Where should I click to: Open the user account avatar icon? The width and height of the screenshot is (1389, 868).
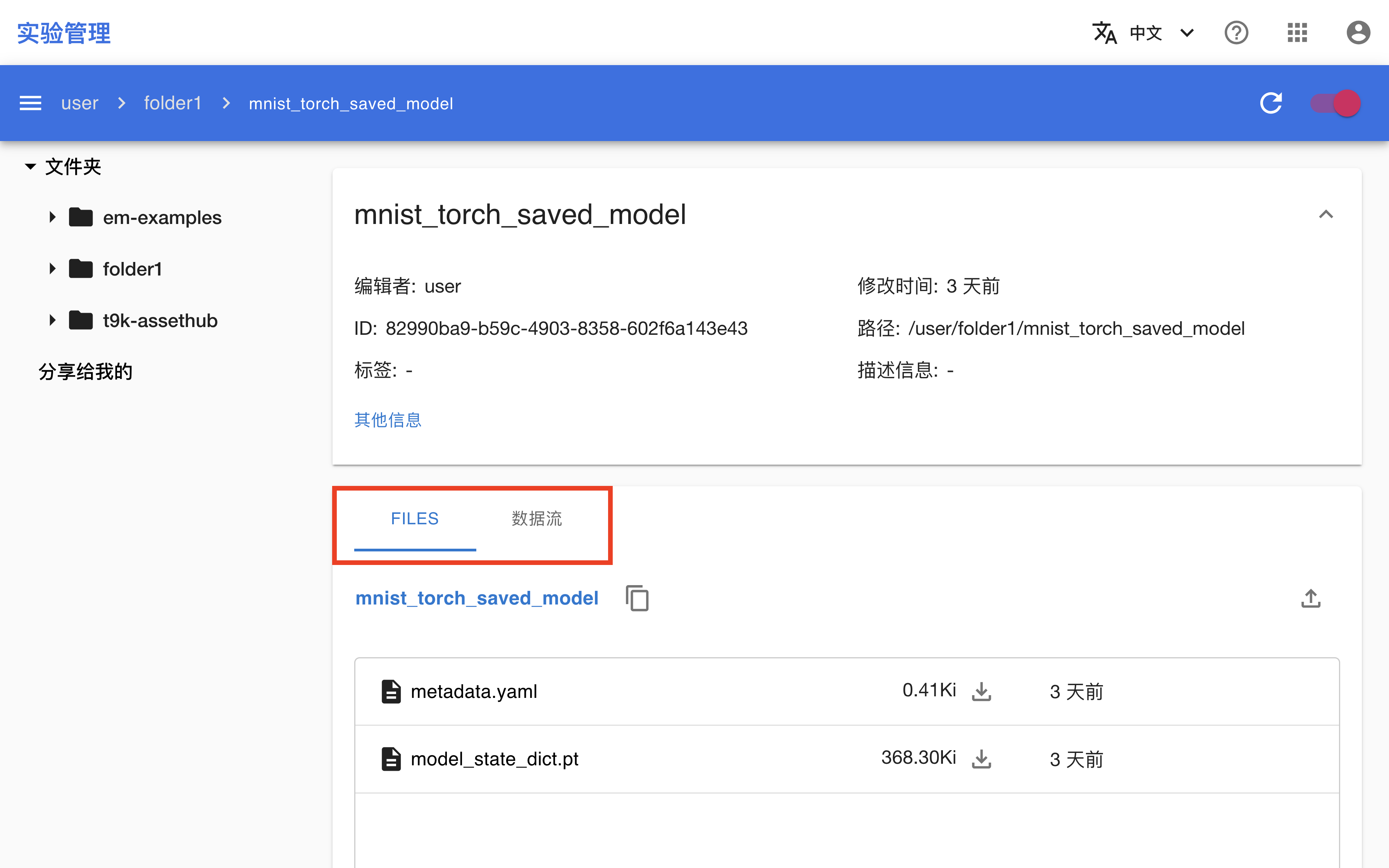(x=1358, y=33)
